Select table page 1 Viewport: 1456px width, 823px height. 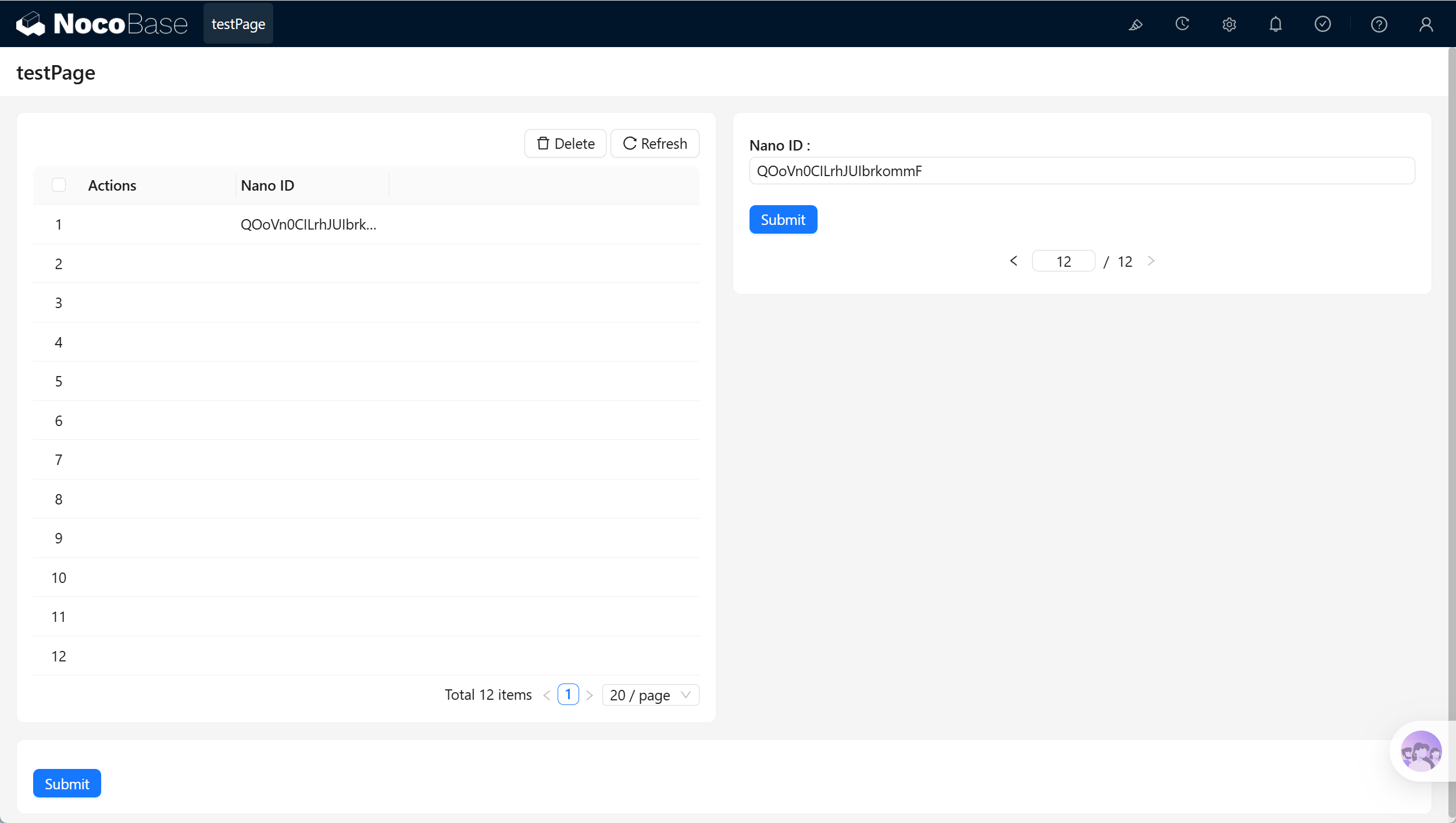coord(568,695)
